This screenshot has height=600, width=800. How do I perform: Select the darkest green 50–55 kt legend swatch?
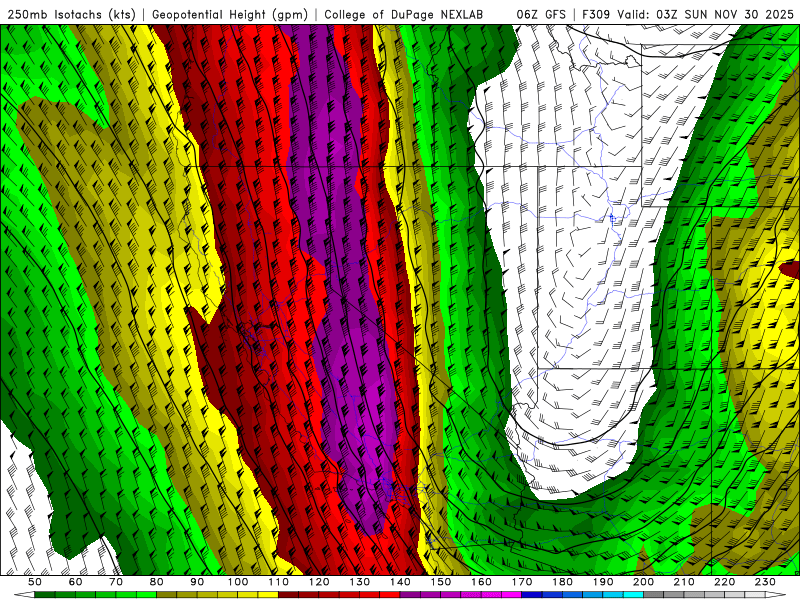44,595
